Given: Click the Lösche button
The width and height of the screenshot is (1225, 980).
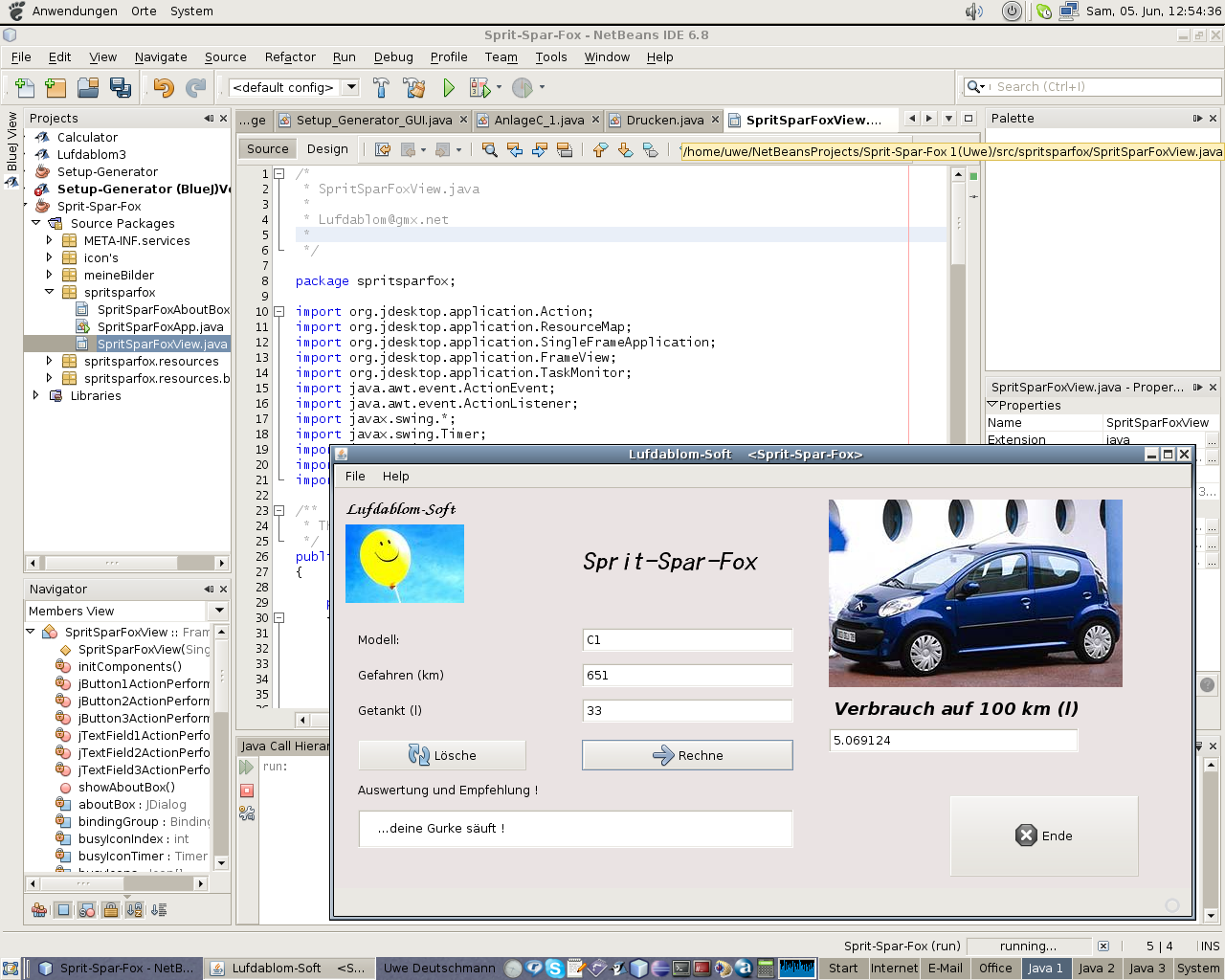Looking at the screenshot, I should point(442,755).
